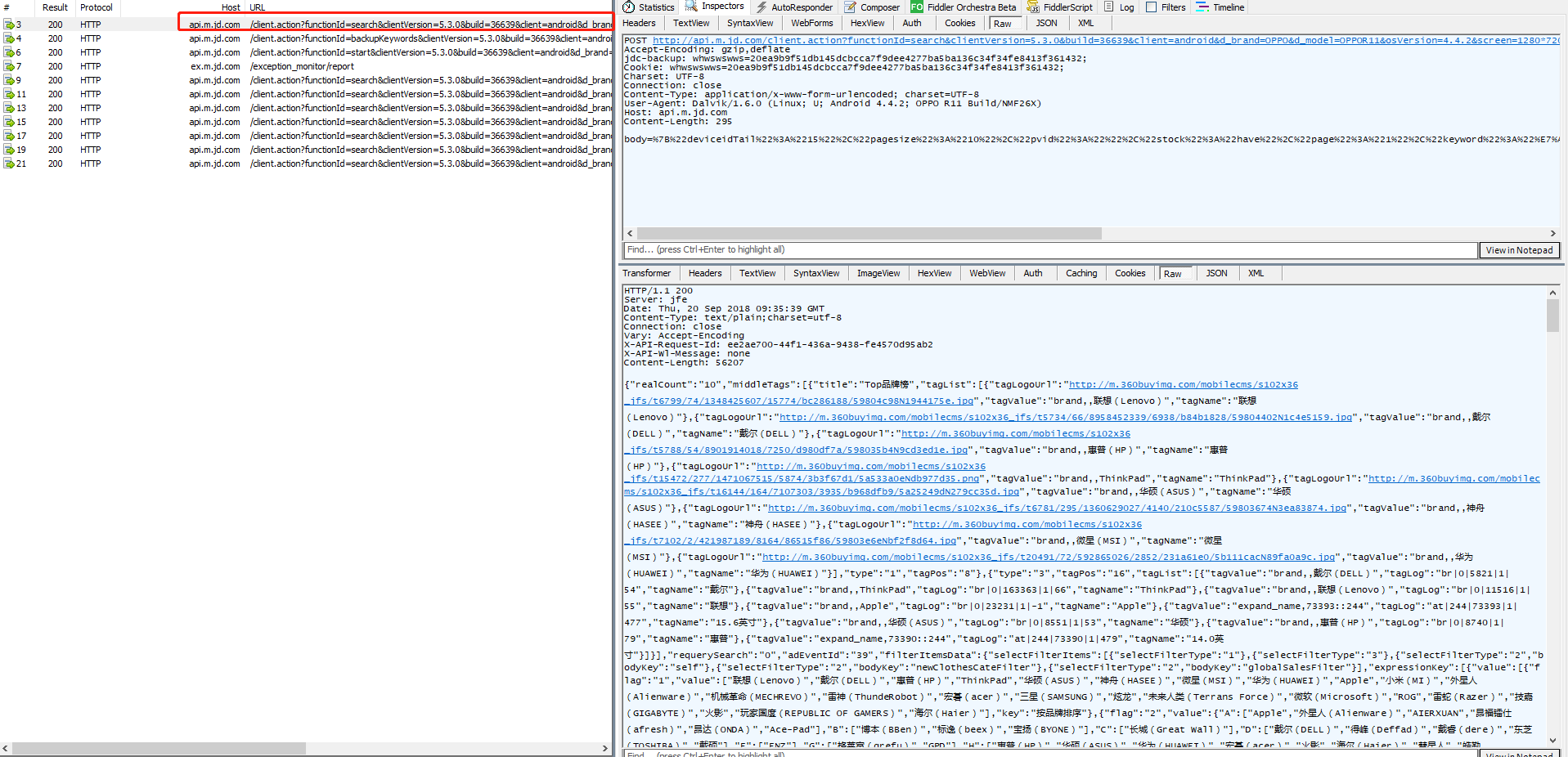Open response Caching tab
Image resolution: width=1568 pixels, height=757 pixels.
1081,273
